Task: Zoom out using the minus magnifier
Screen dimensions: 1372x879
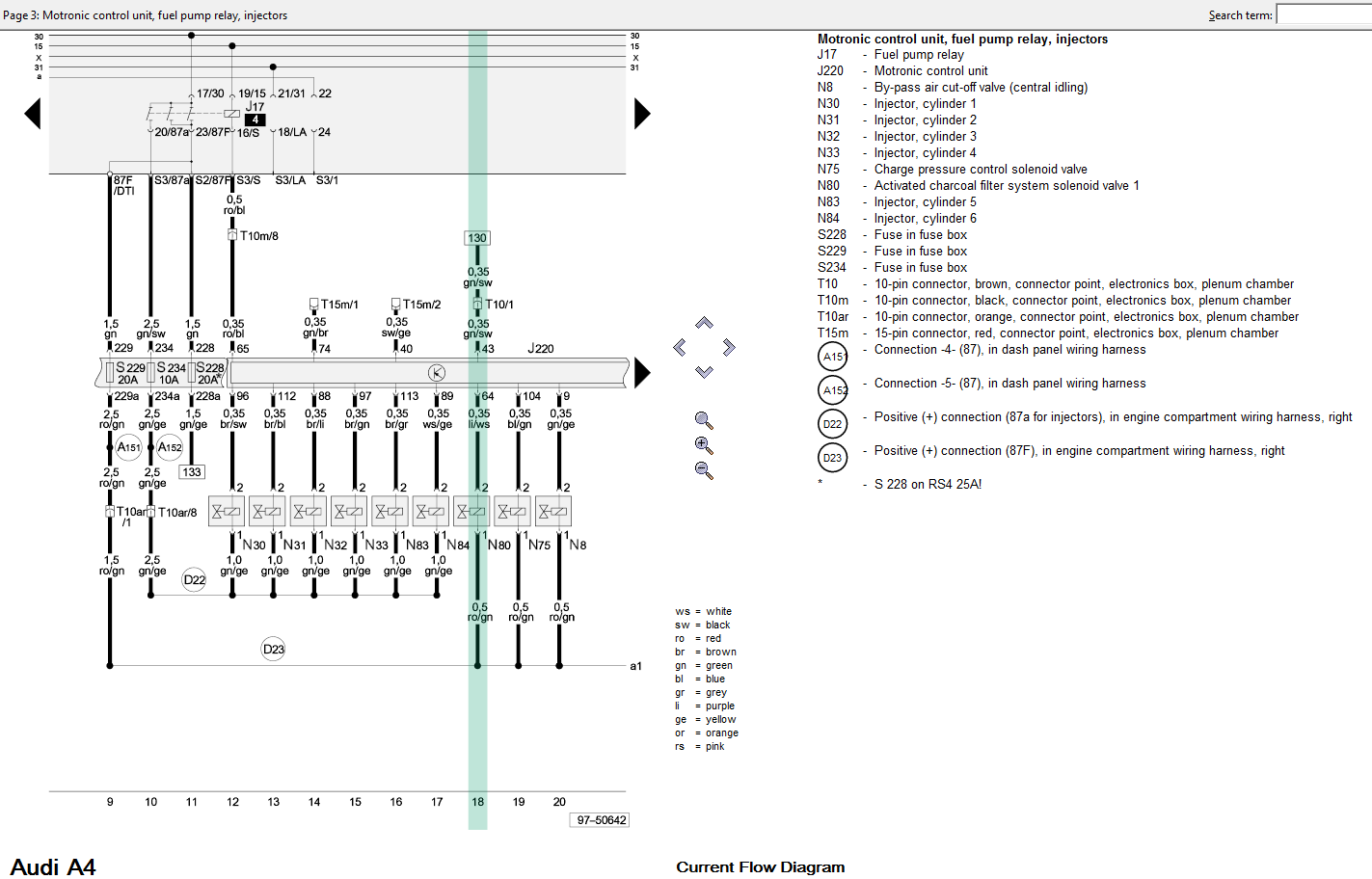Action: tap(704, 470)
